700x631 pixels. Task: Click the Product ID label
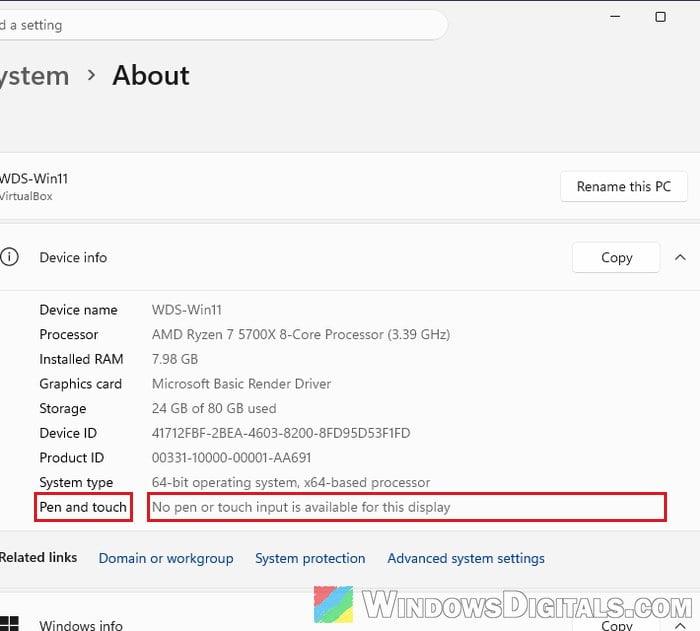pos(71,458)
